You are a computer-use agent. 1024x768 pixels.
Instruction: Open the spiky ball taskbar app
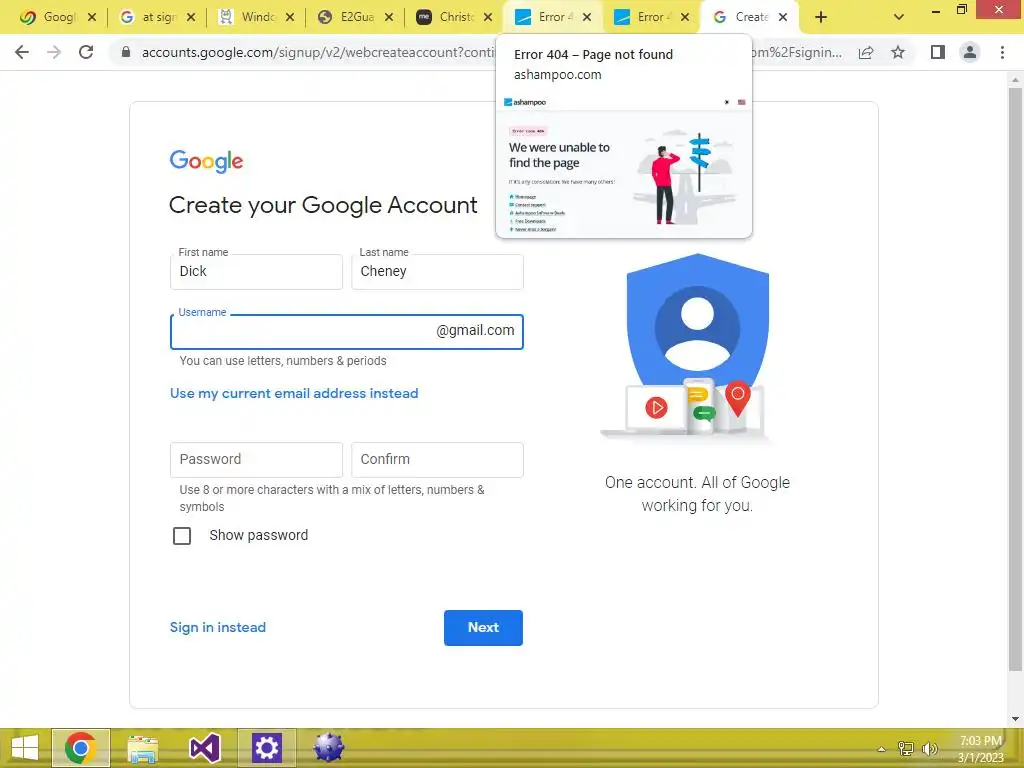[328, 748]
